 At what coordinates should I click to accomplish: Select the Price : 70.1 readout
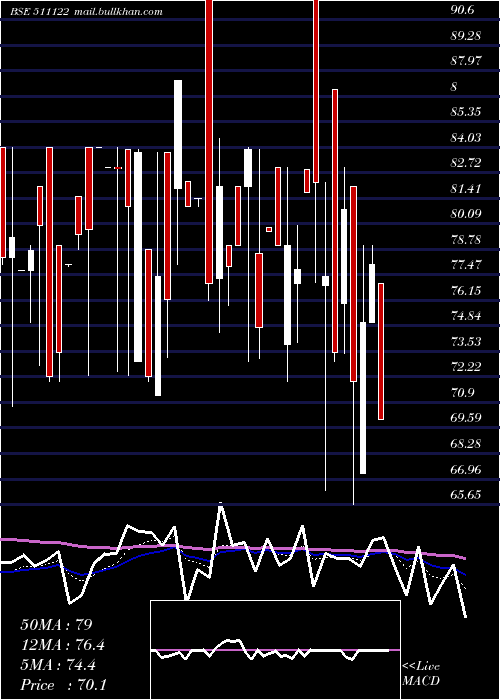tap(64, 685)
